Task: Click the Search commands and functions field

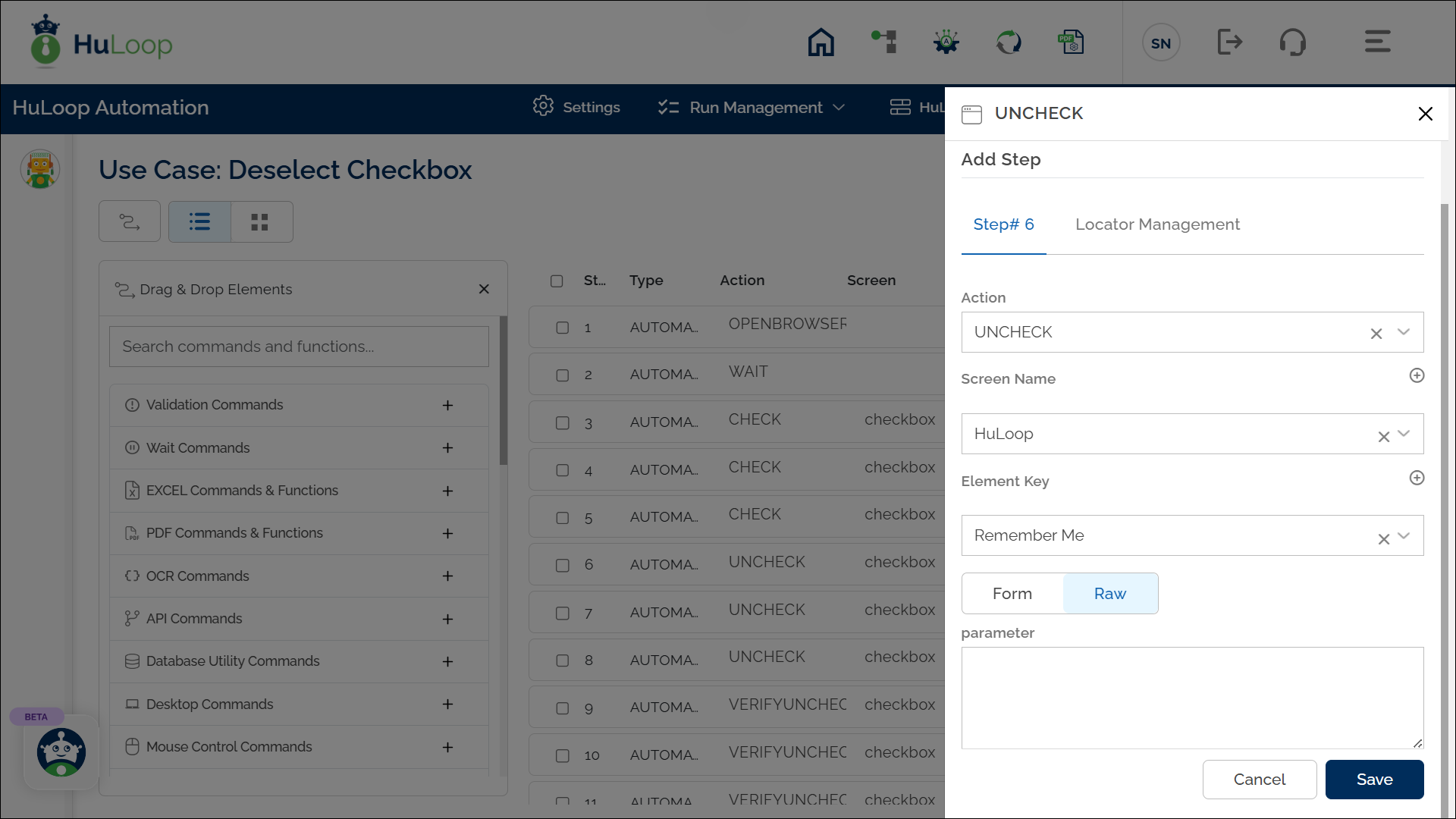Action: coord(299,347)
